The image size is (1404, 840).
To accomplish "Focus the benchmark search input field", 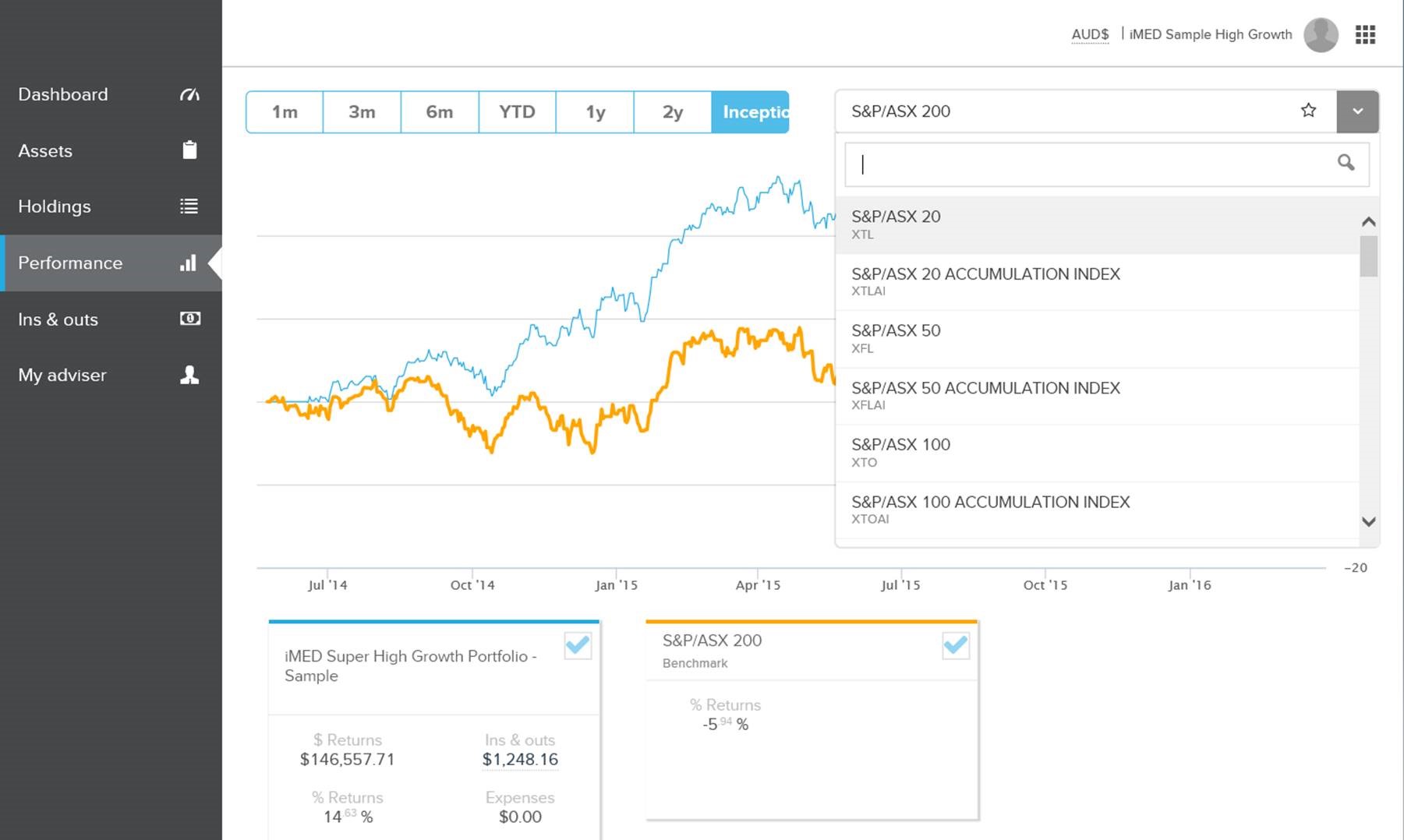I will click(x=1107, y=164).
